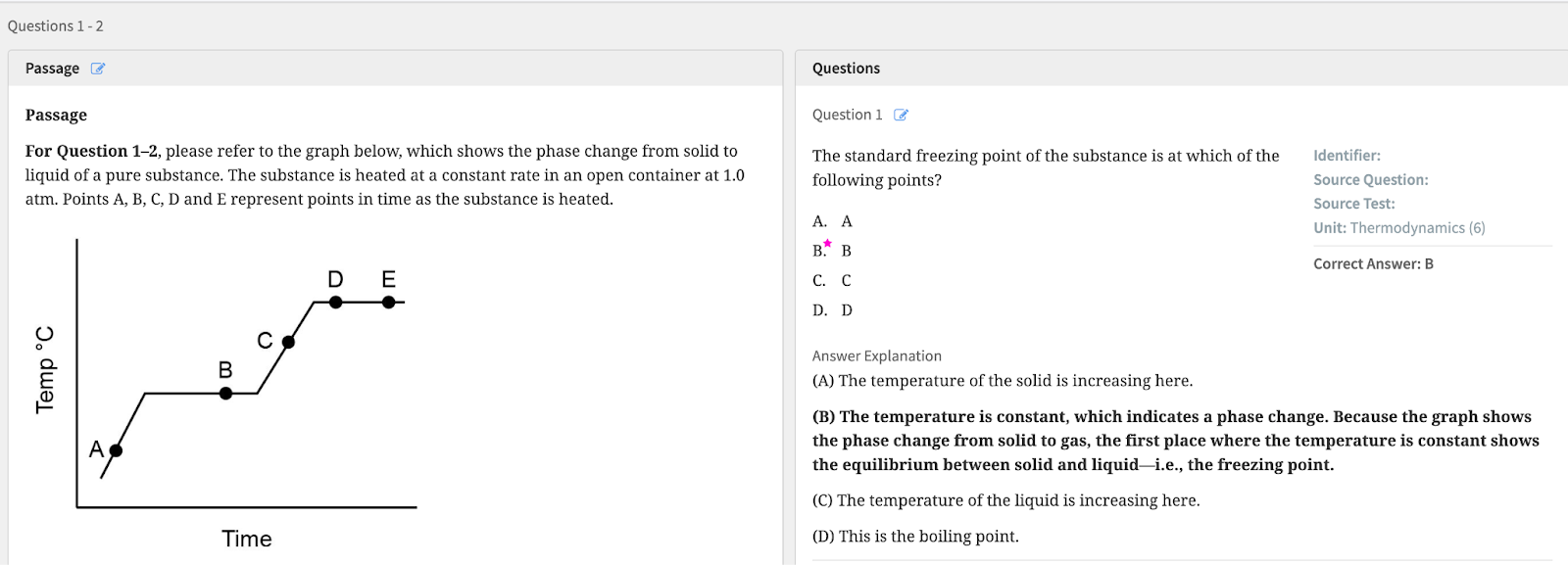Click the Questions 1 - 2 heading
Image resolution: width=1568 pixels, height=565 pixels.
click(x=55, y=26)
